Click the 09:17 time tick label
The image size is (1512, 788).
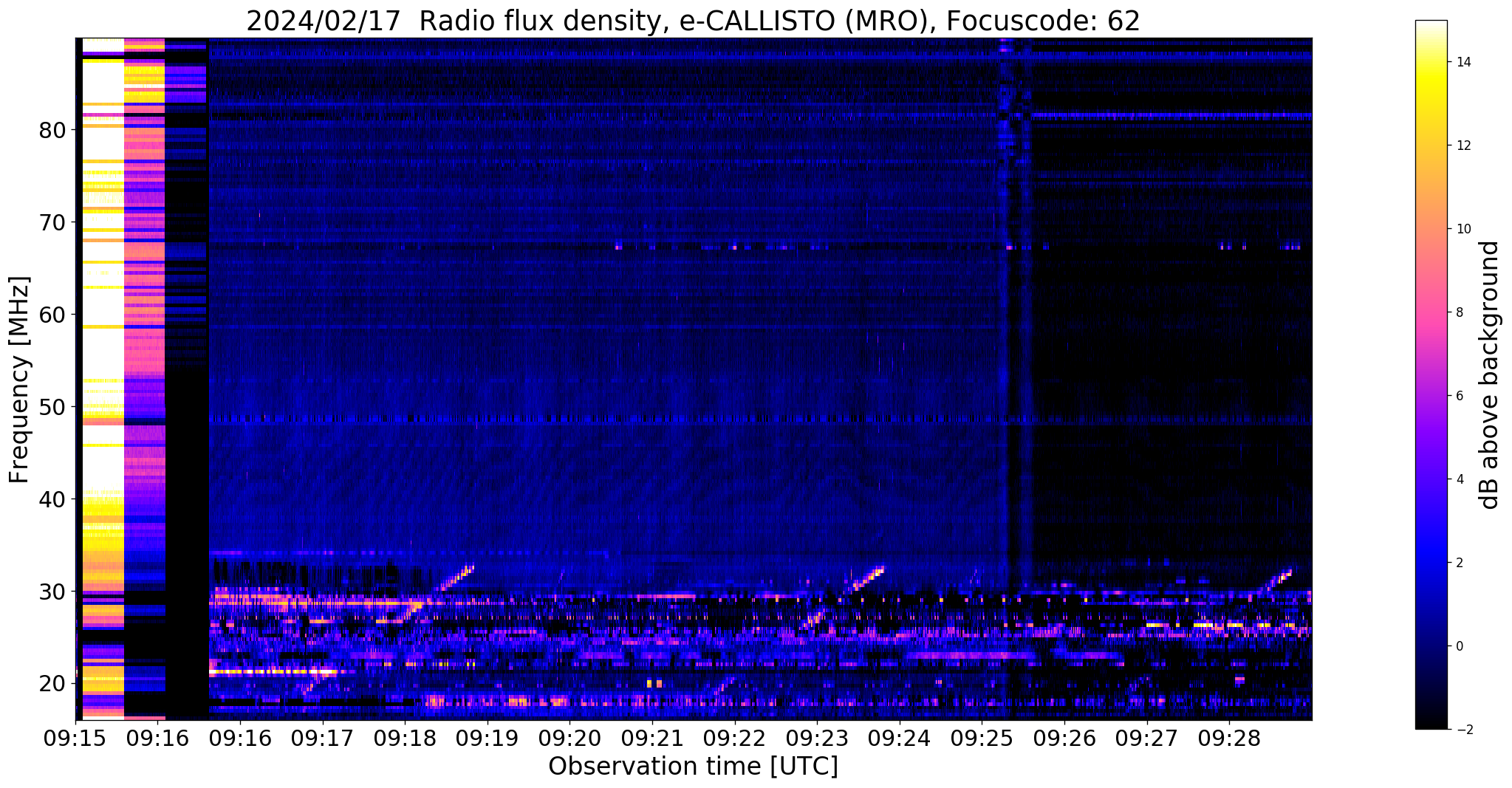pos(323,739)
